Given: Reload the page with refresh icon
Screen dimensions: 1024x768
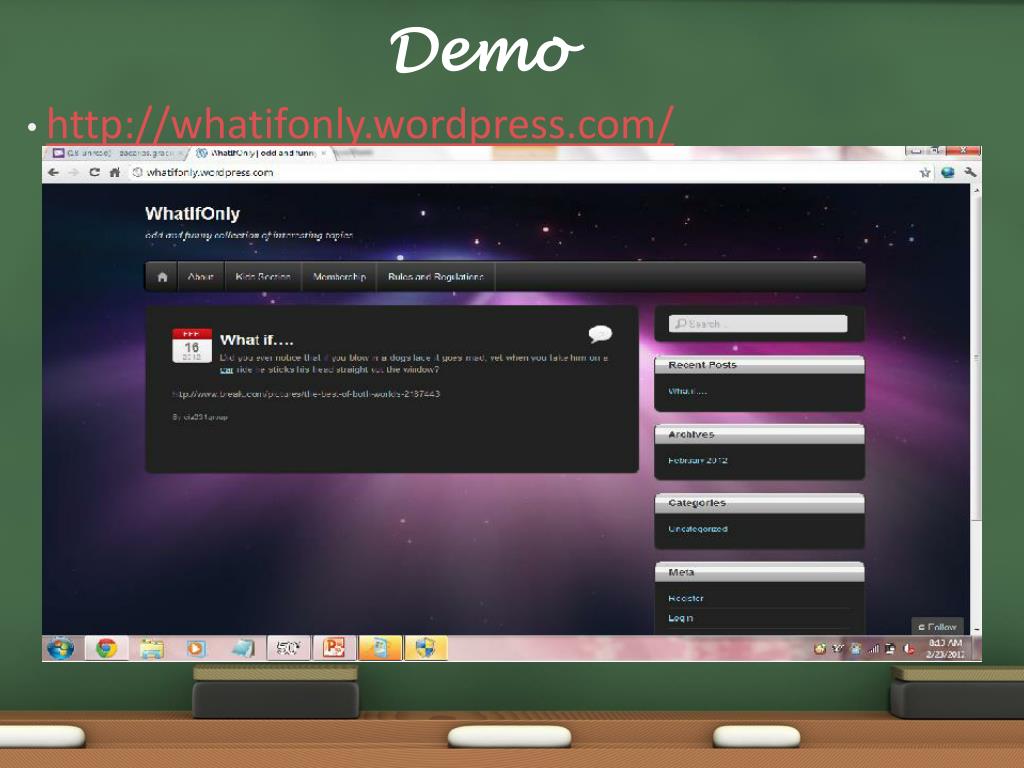Looking at the screenshot, I should click(95, 172).
